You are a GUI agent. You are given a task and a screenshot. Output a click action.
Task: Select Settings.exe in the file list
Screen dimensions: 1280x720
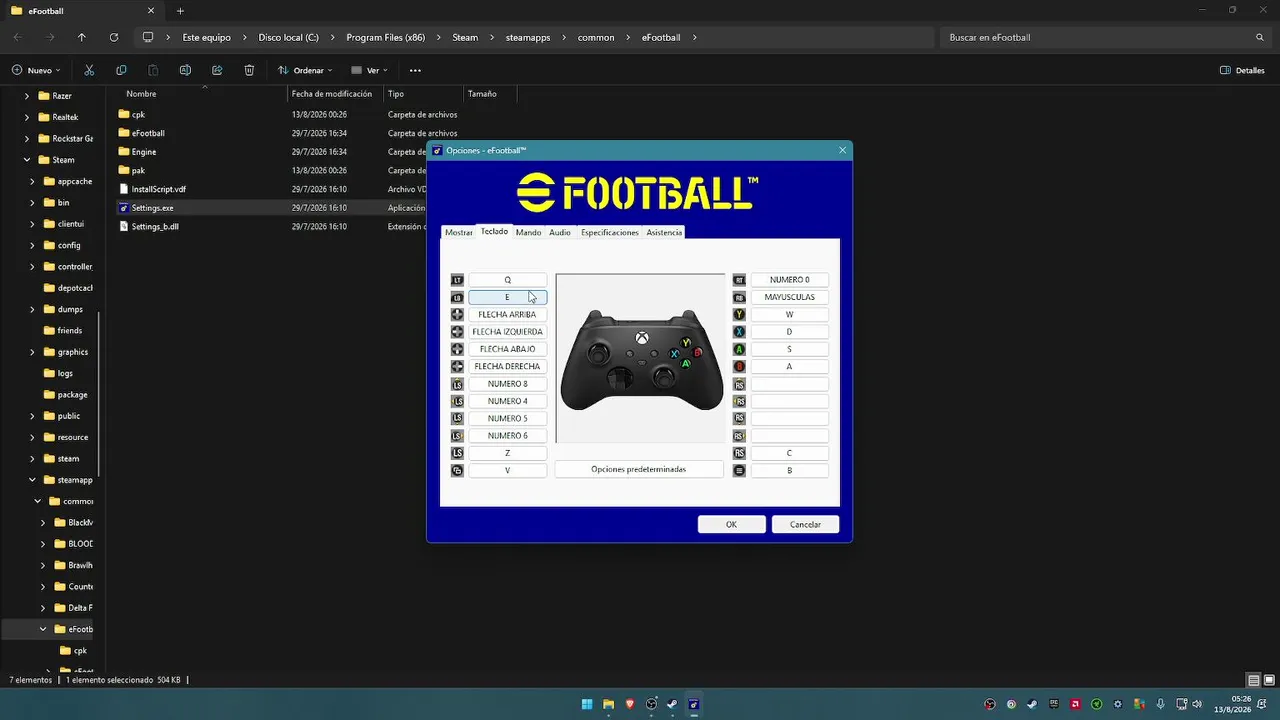coord(152,208)
